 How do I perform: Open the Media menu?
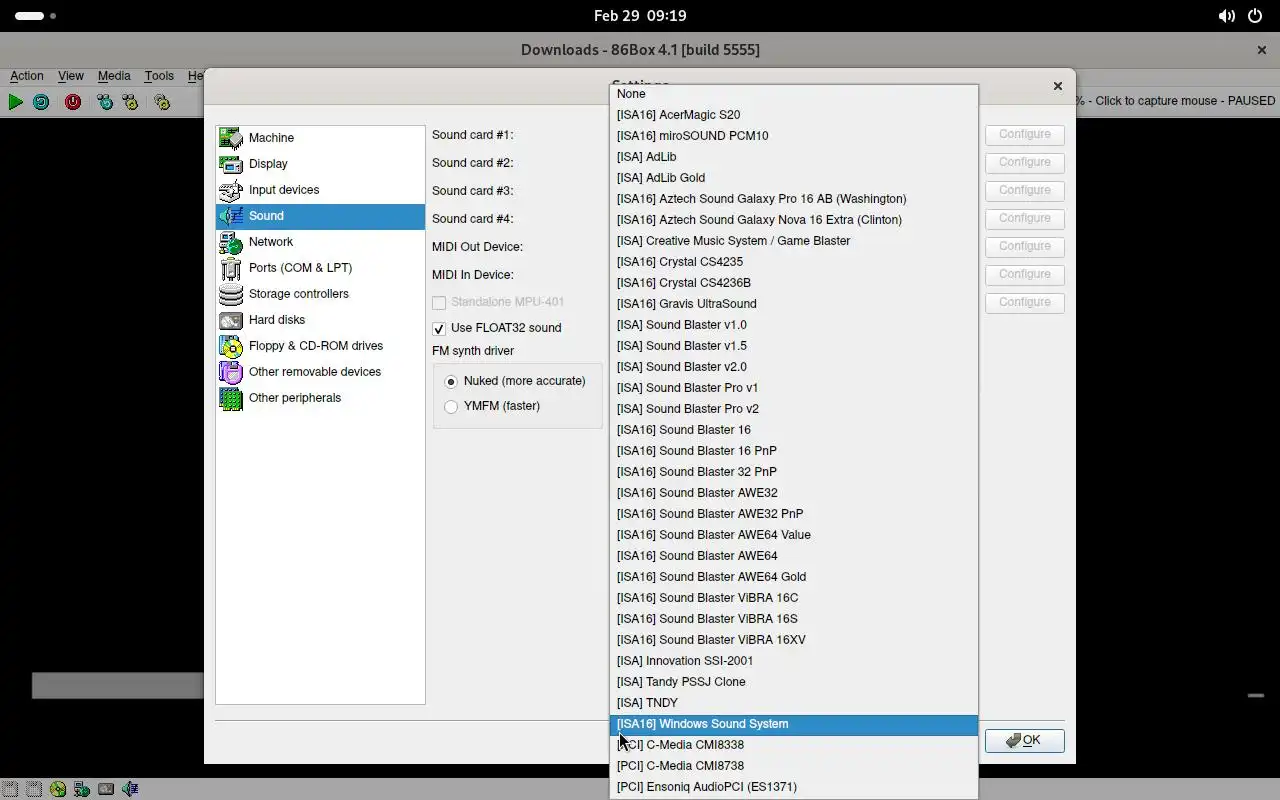[114, 76]
